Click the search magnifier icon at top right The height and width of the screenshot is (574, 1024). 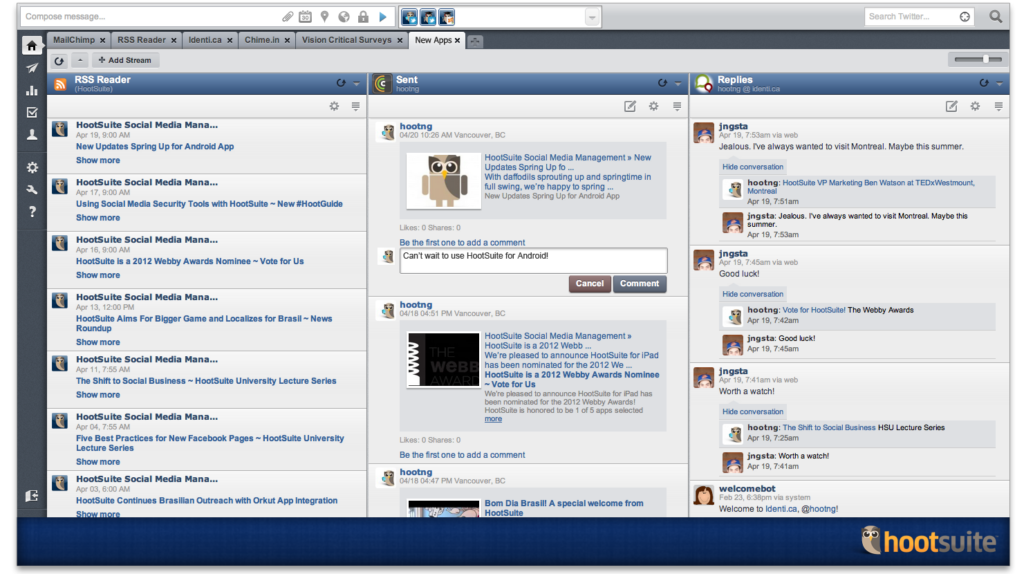coord(995,16)
